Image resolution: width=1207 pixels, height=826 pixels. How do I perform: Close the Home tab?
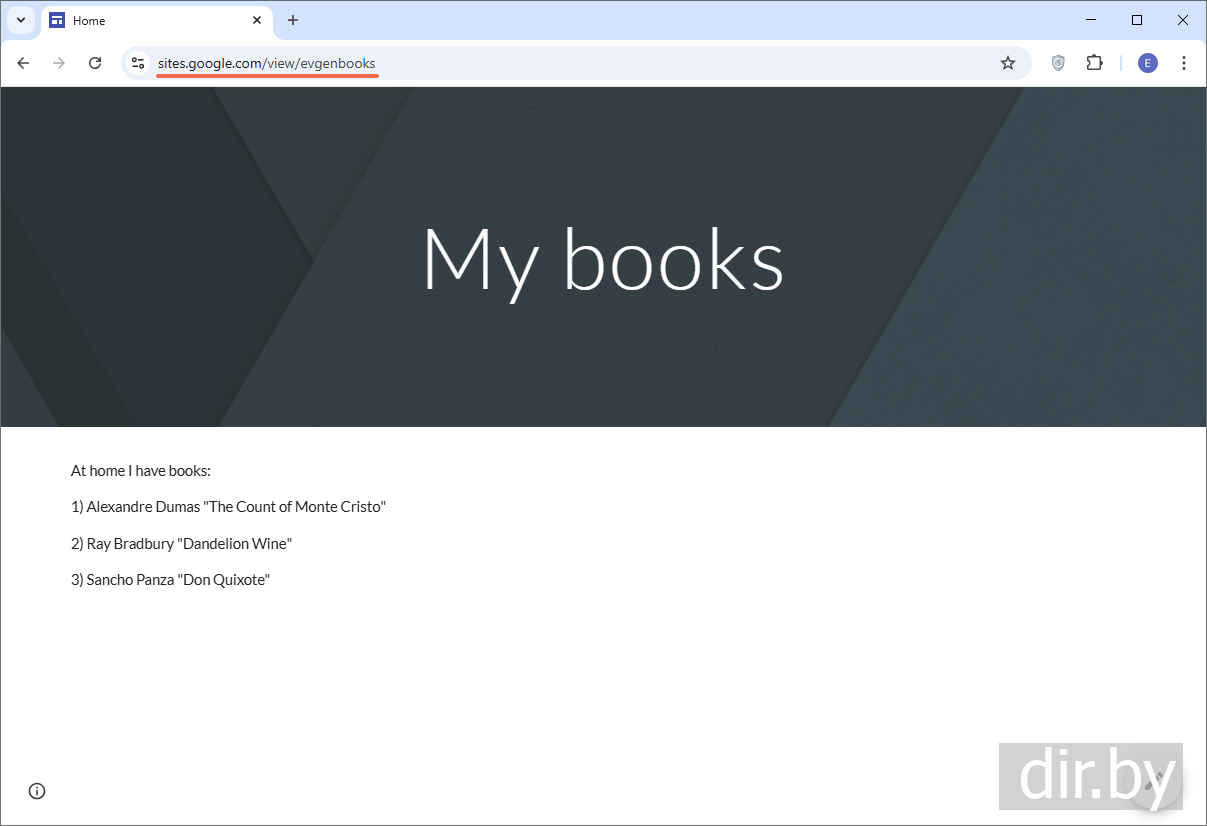pyautogui.click(x=257, y=20)
